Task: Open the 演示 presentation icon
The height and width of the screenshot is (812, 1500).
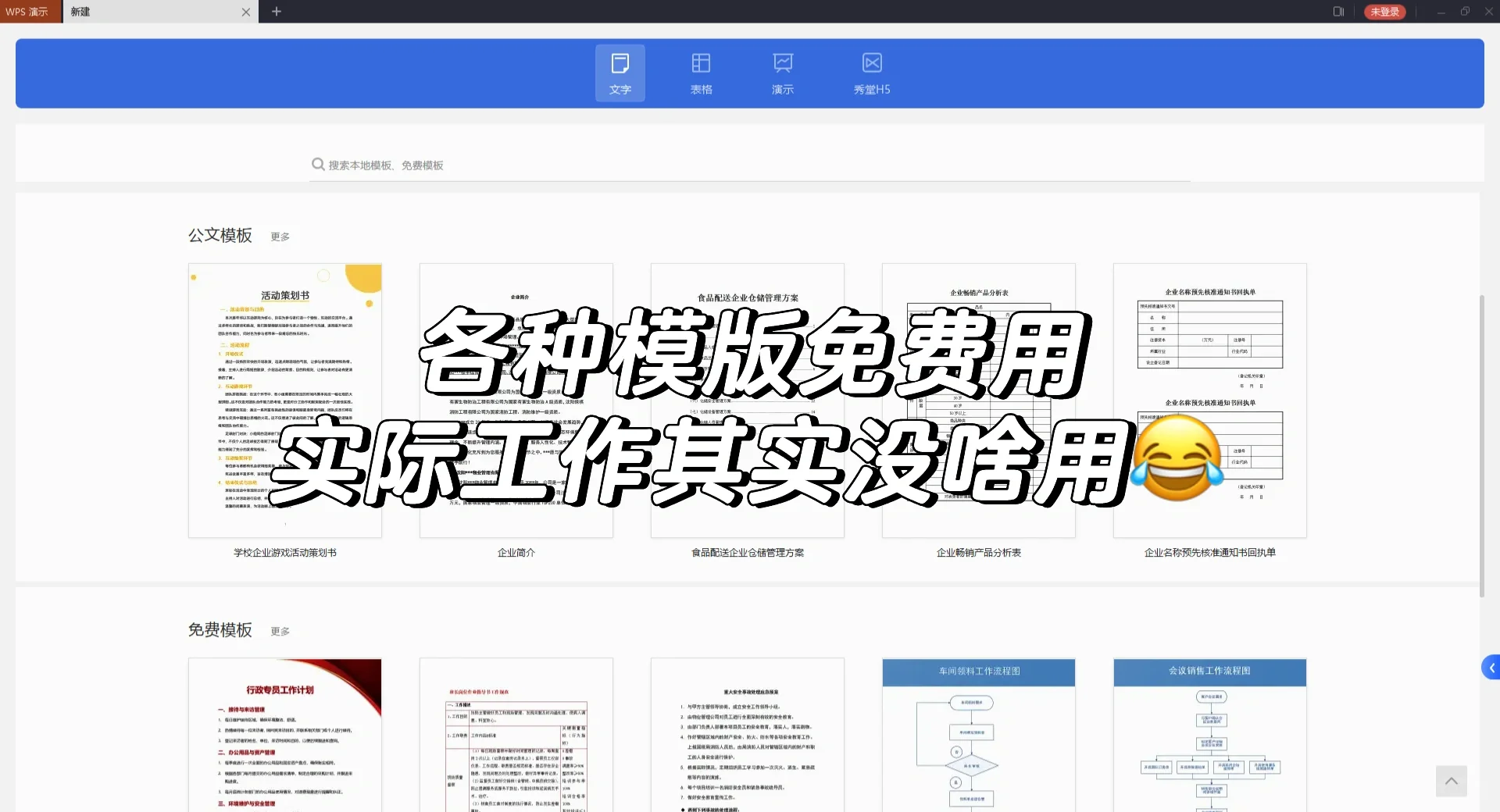Action: tap(782, 73)
